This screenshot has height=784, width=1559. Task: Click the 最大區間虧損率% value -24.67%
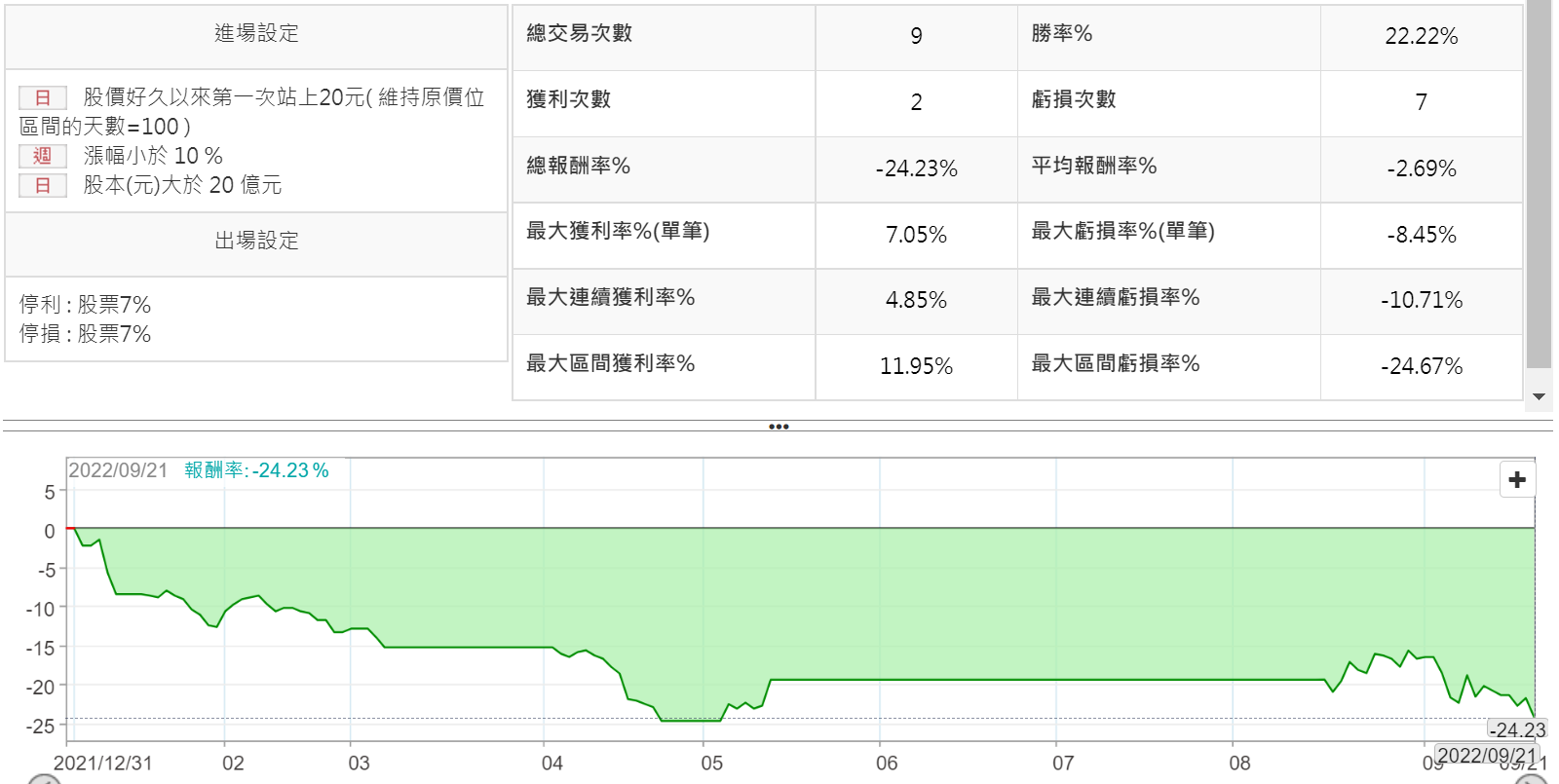[1421, 366]
